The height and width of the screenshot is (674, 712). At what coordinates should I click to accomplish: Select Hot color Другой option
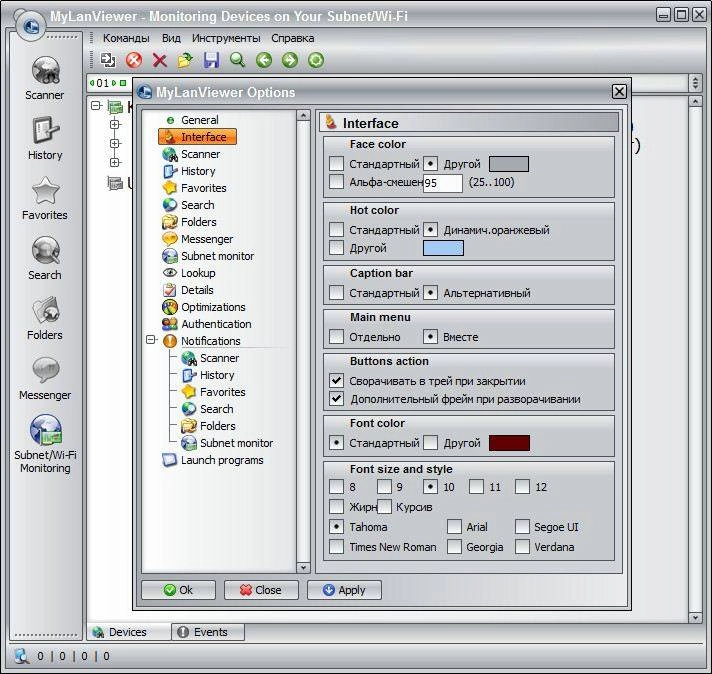pos(336,248)
